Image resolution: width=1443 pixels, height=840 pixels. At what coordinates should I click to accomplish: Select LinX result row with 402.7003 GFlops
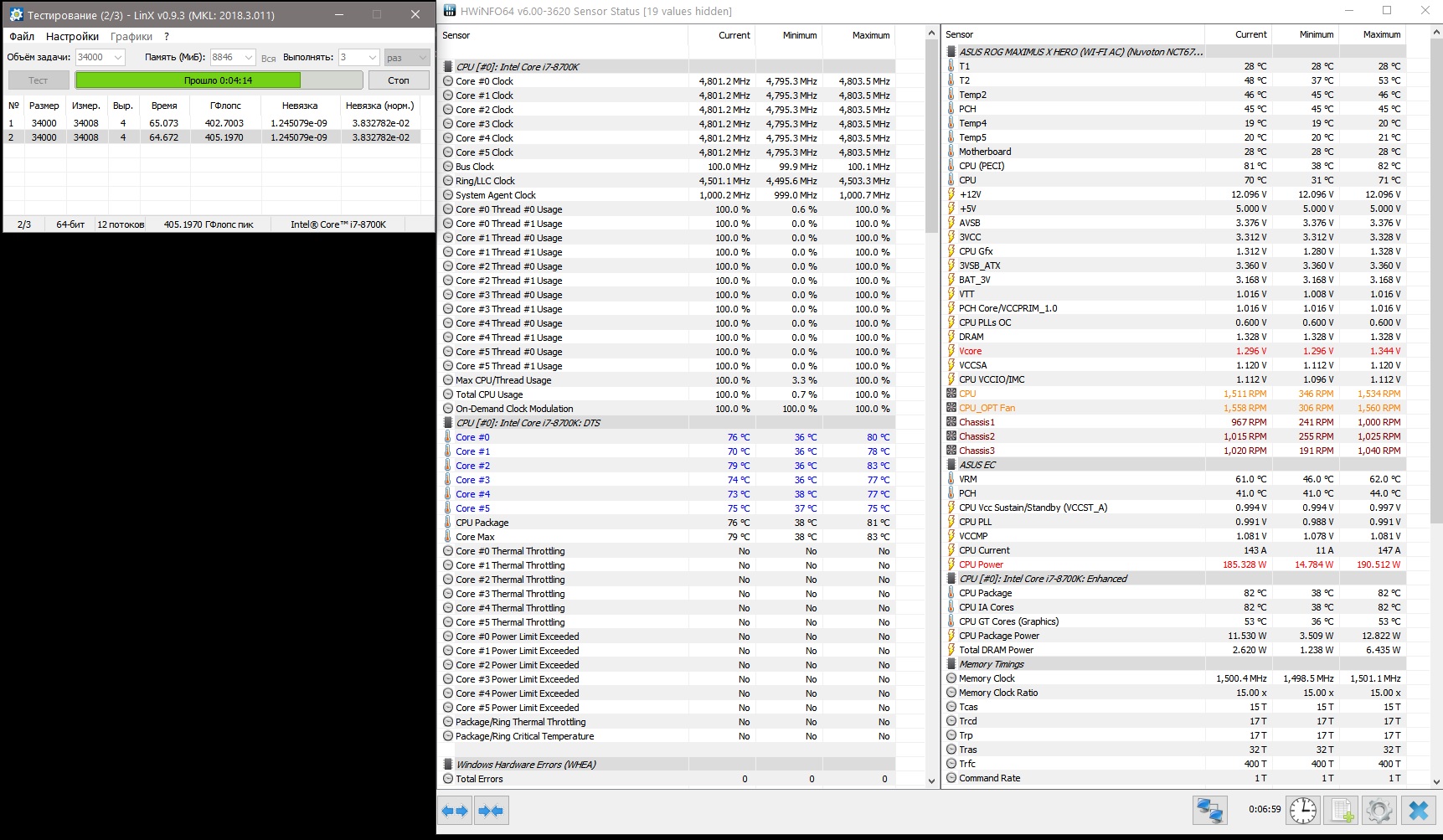(213, 123)
